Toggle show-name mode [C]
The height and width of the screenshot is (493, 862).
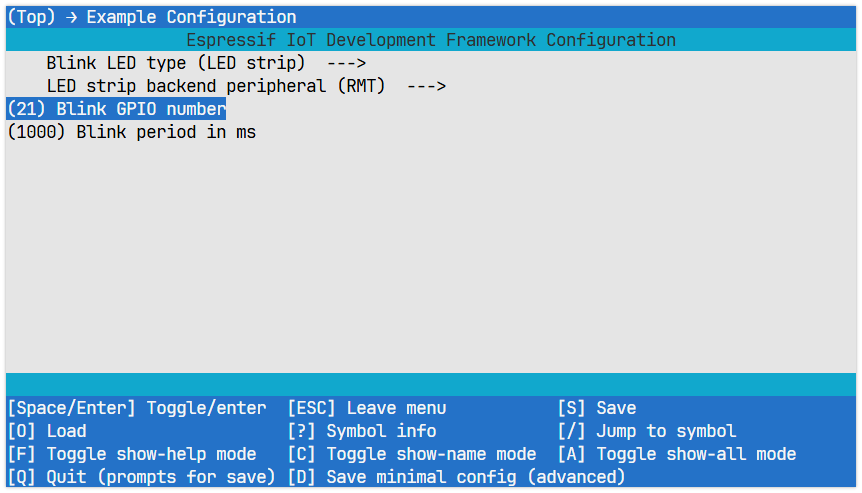point(411,454)
